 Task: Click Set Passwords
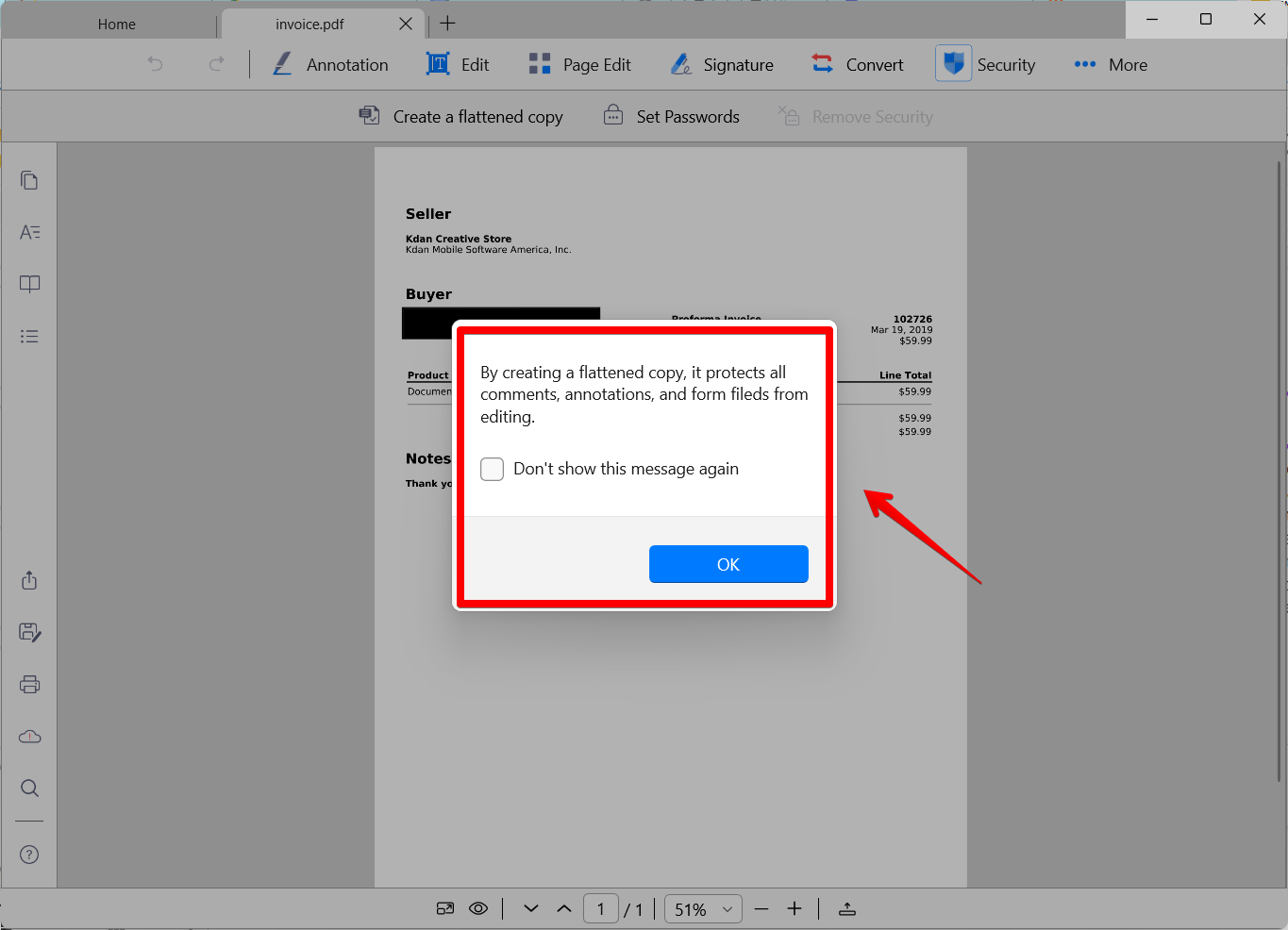click(x=671, y=116)
